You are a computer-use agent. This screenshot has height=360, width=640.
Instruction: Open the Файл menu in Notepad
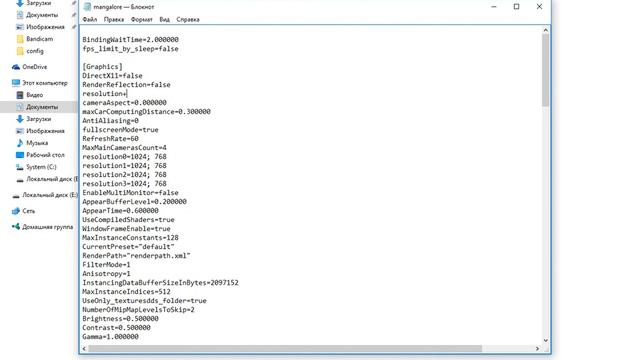click(x=90, y=20)
